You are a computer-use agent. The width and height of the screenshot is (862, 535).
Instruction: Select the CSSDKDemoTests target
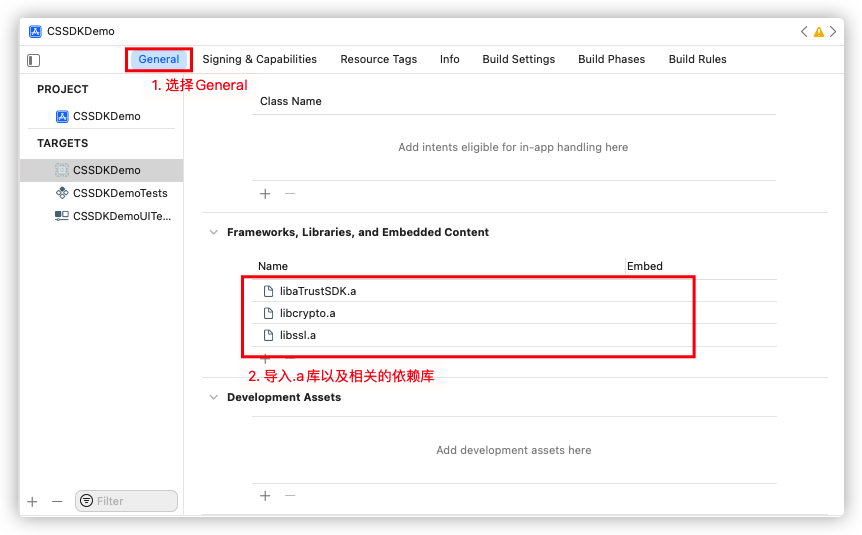tap(119, 193)
